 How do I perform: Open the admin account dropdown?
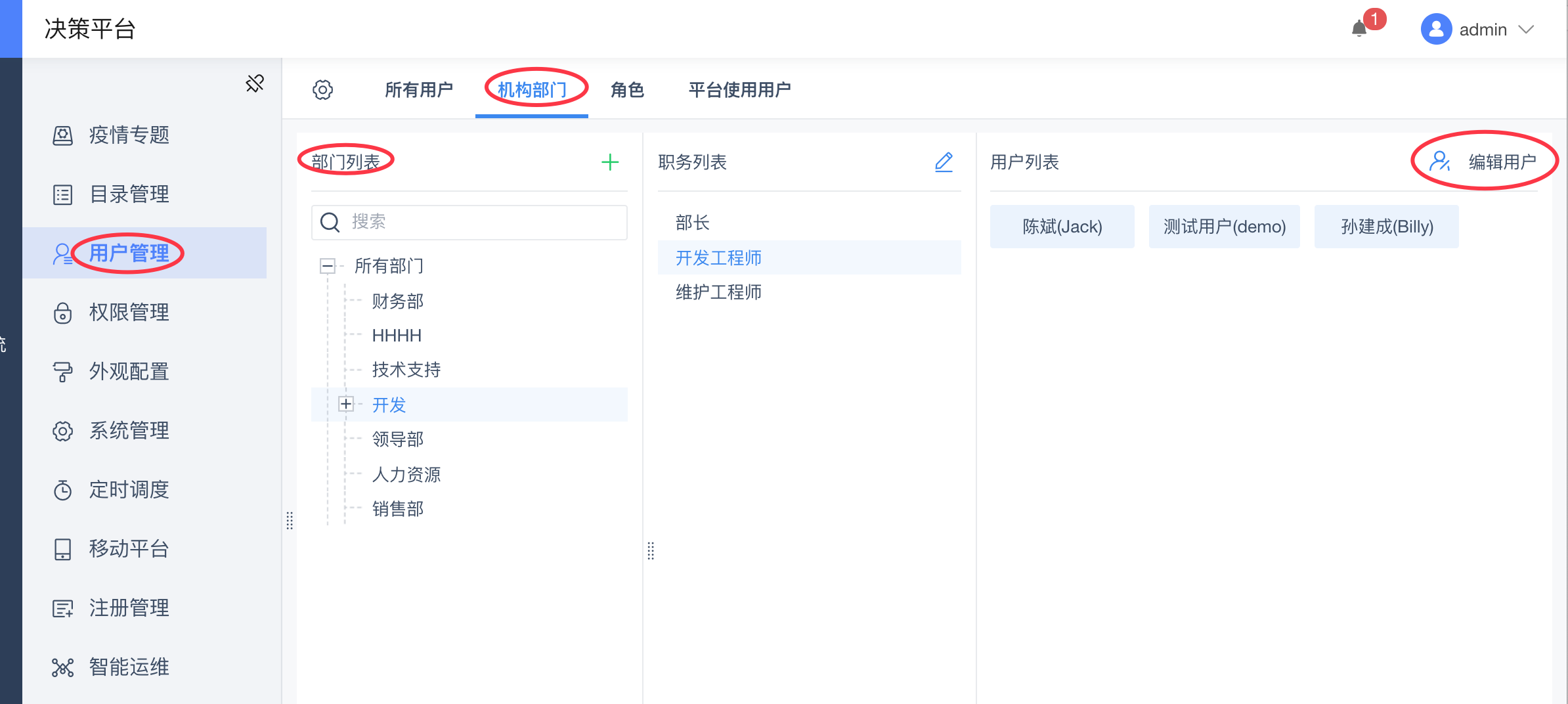1477,30
